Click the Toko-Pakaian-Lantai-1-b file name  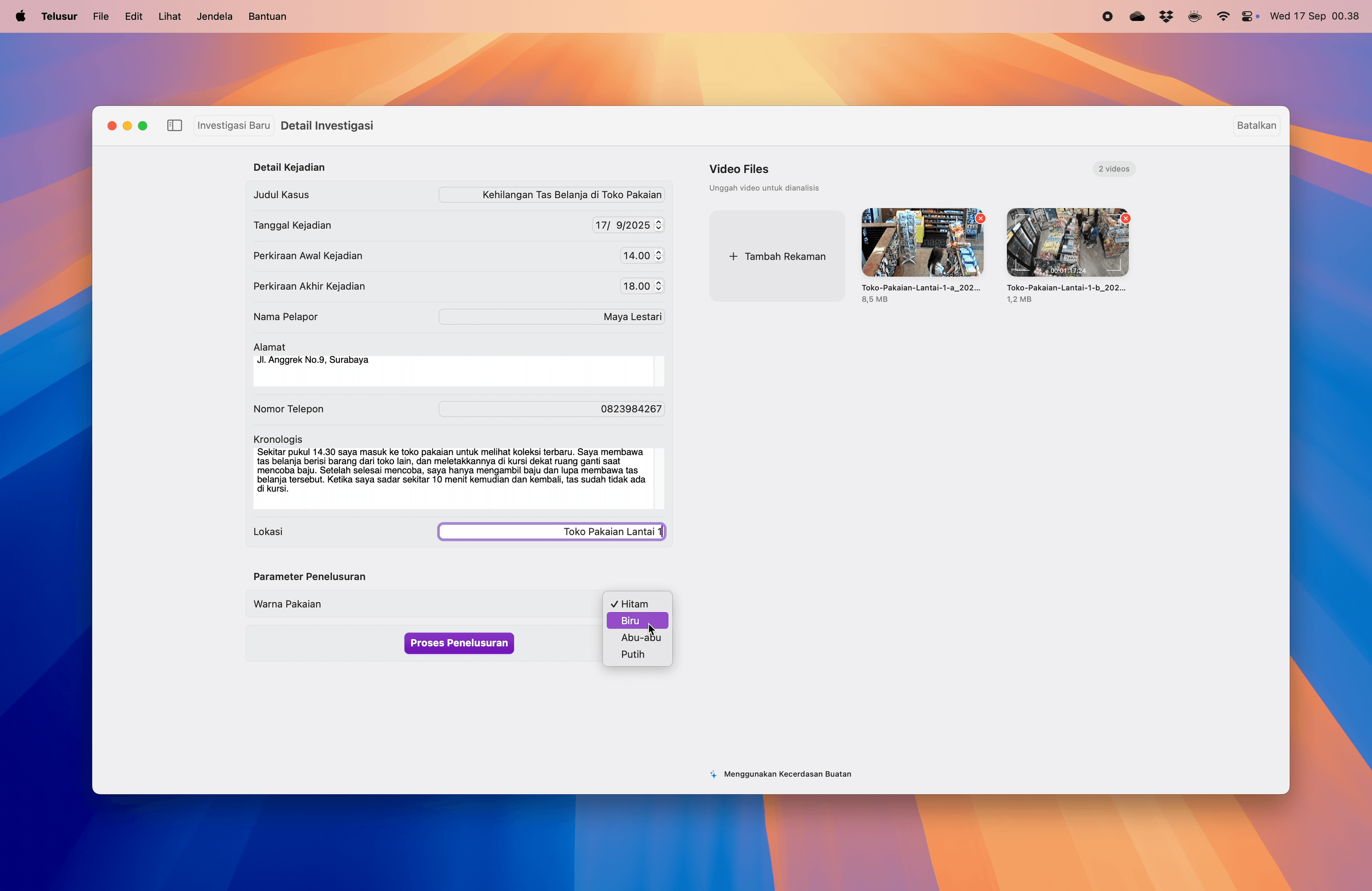tap(1067, 288)
